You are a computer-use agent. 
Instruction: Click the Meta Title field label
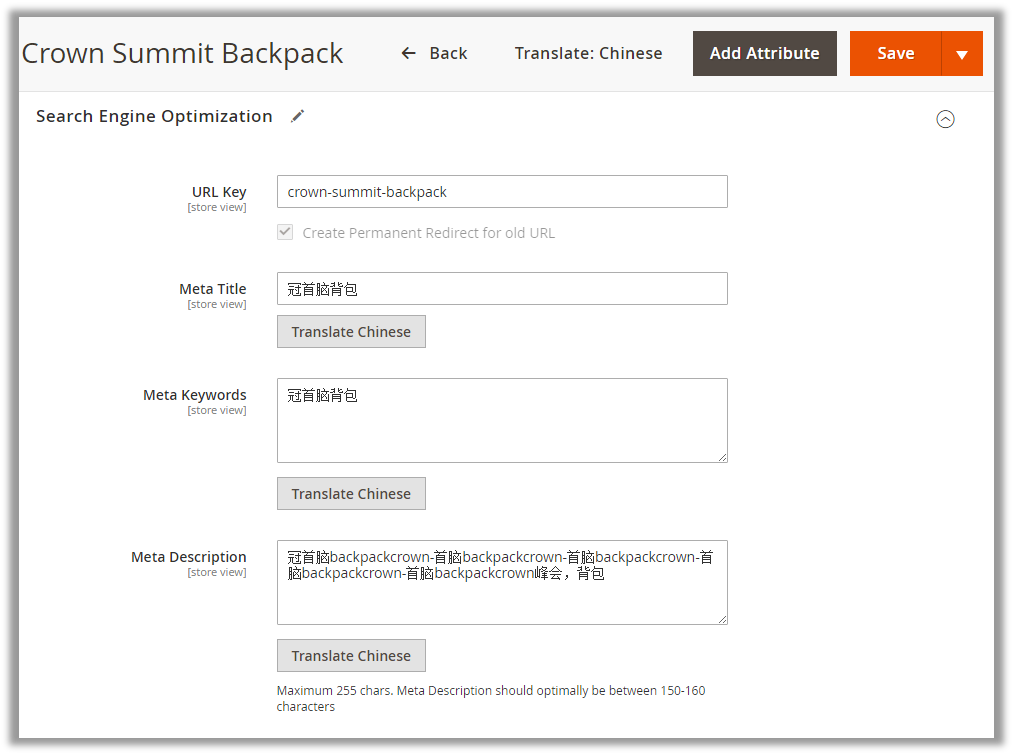pos(212,289)
